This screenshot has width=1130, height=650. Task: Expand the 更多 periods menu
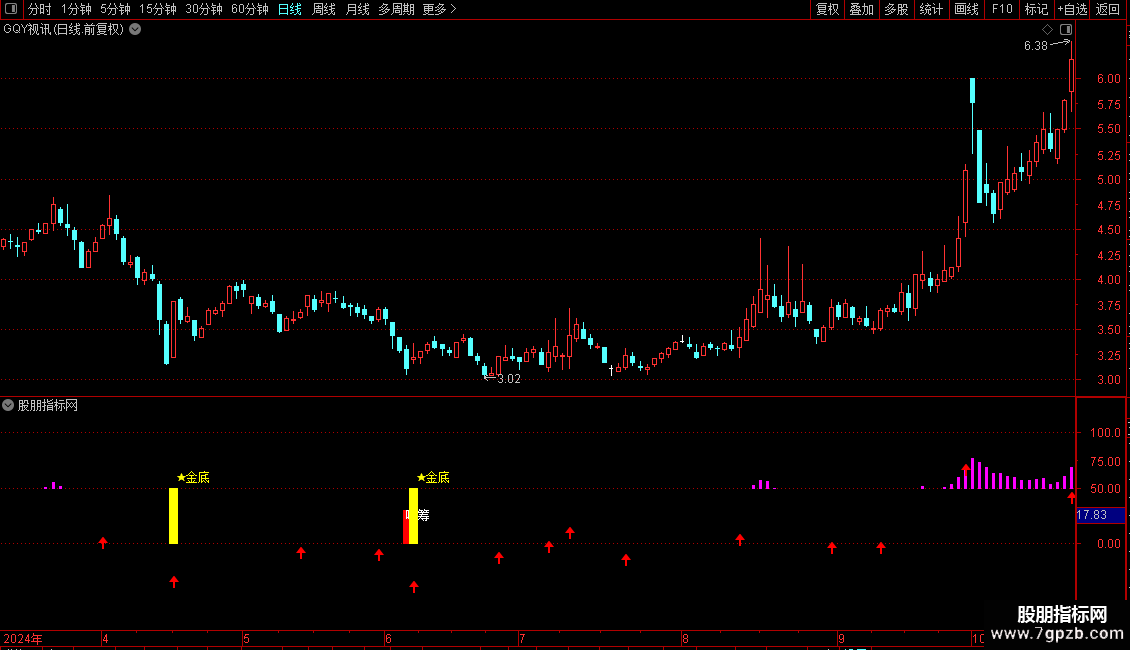point(440,9)
